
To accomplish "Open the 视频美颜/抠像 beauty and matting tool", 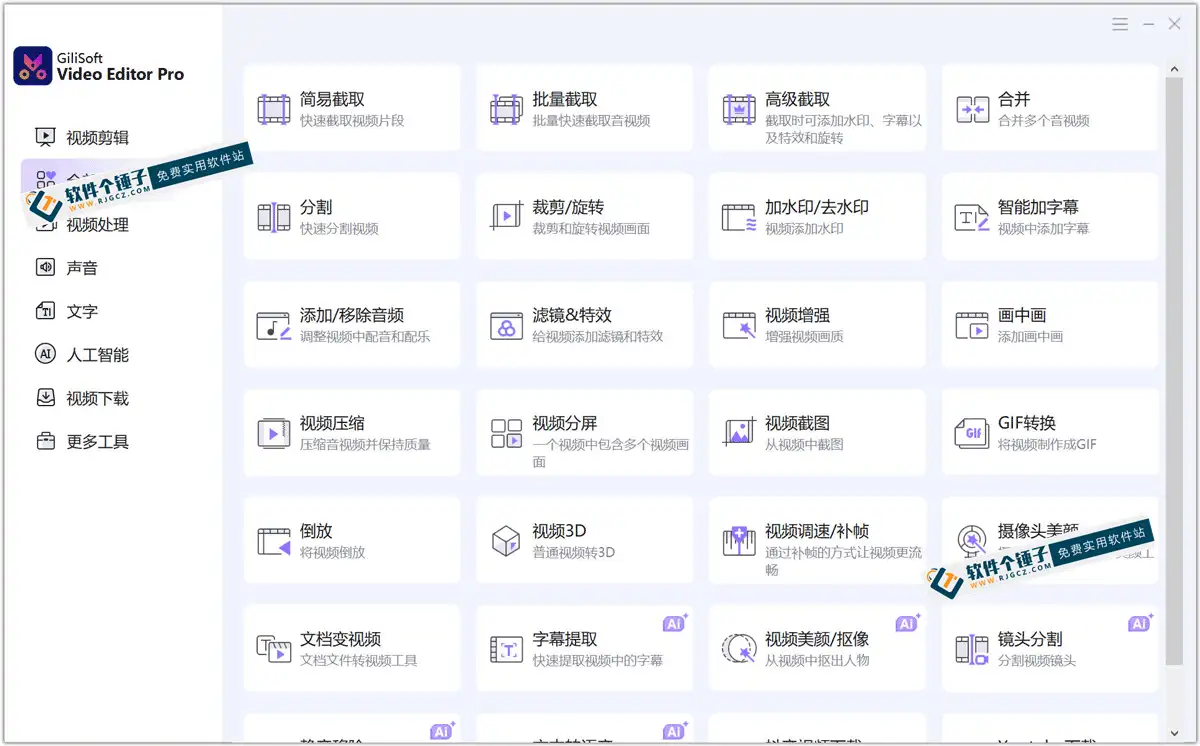I will (817, 648).
